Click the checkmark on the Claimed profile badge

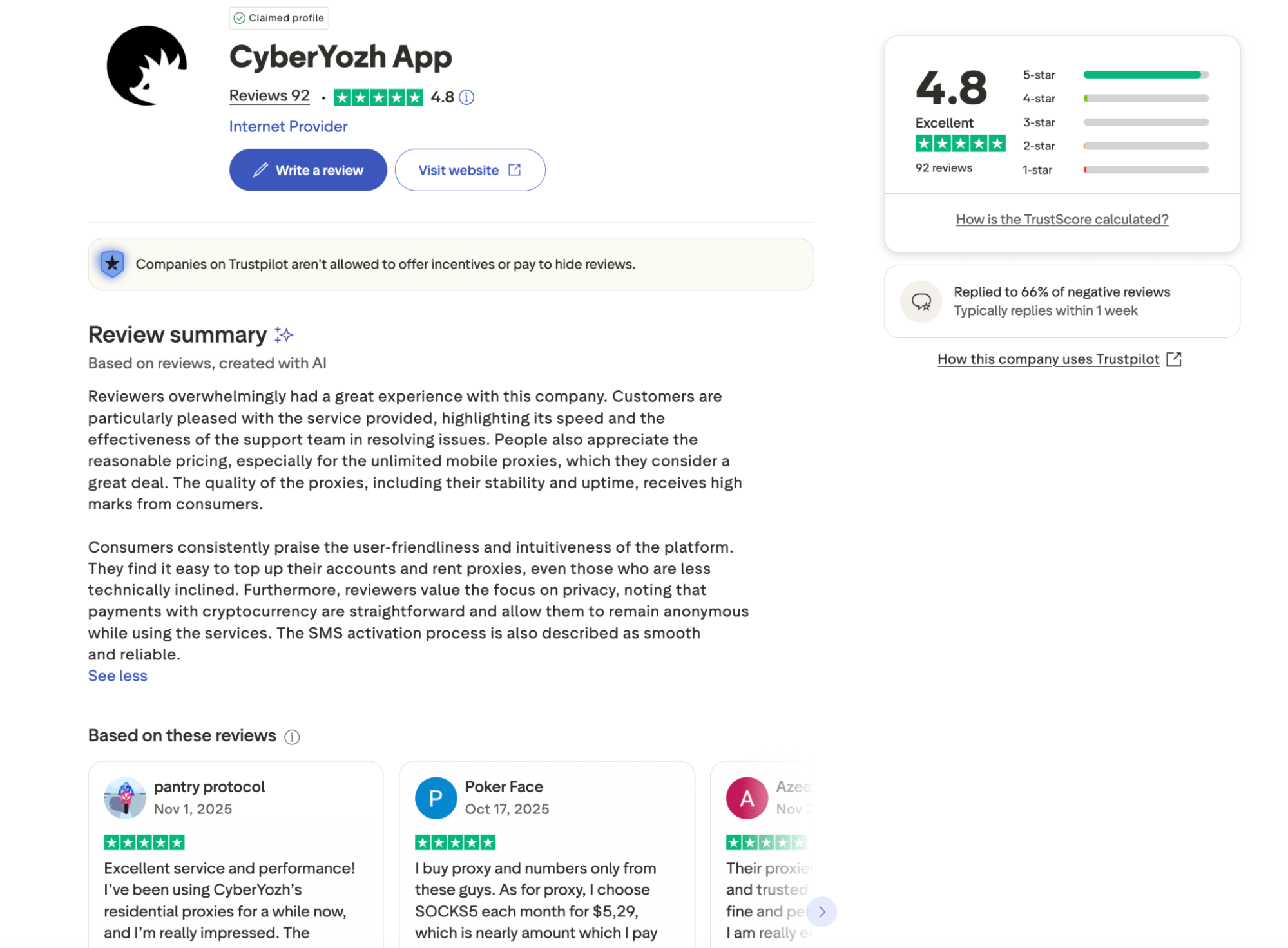241,18
